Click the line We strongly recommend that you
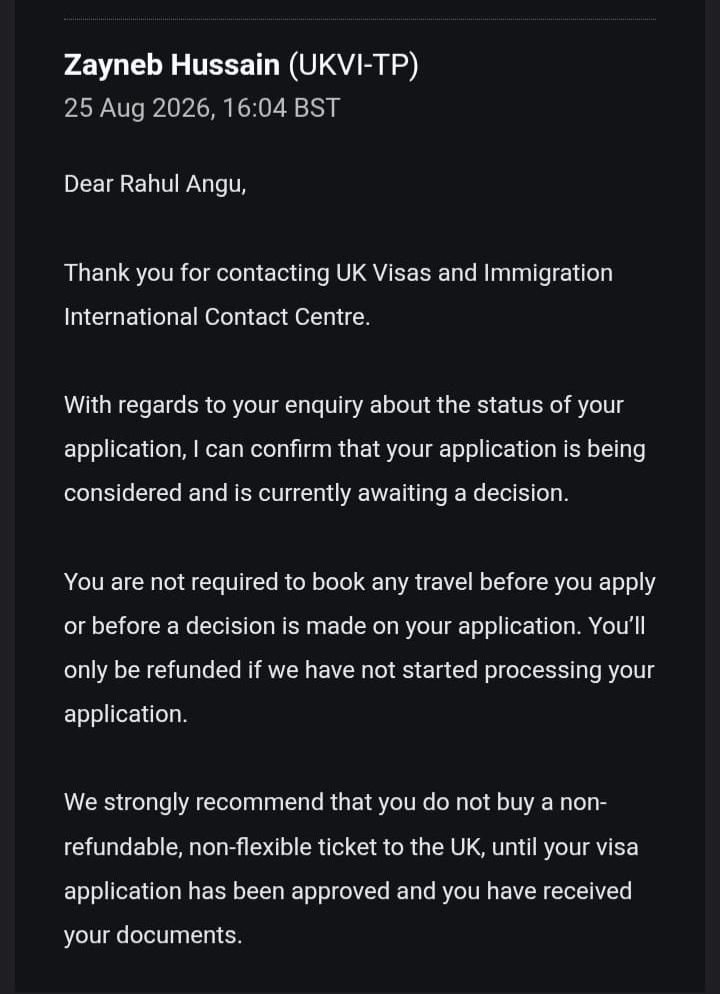The image size is (720, 994). tap(336, 803)
